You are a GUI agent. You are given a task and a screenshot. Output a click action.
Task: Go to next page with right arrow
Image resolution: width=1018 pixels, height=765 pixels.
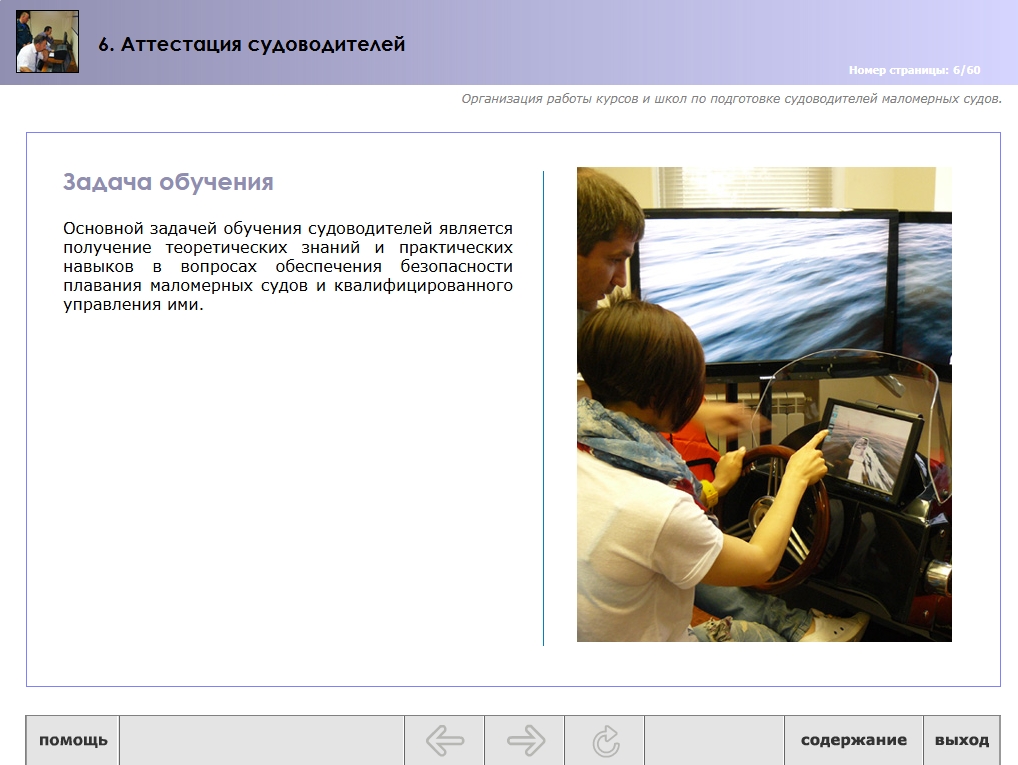point(525,740)
